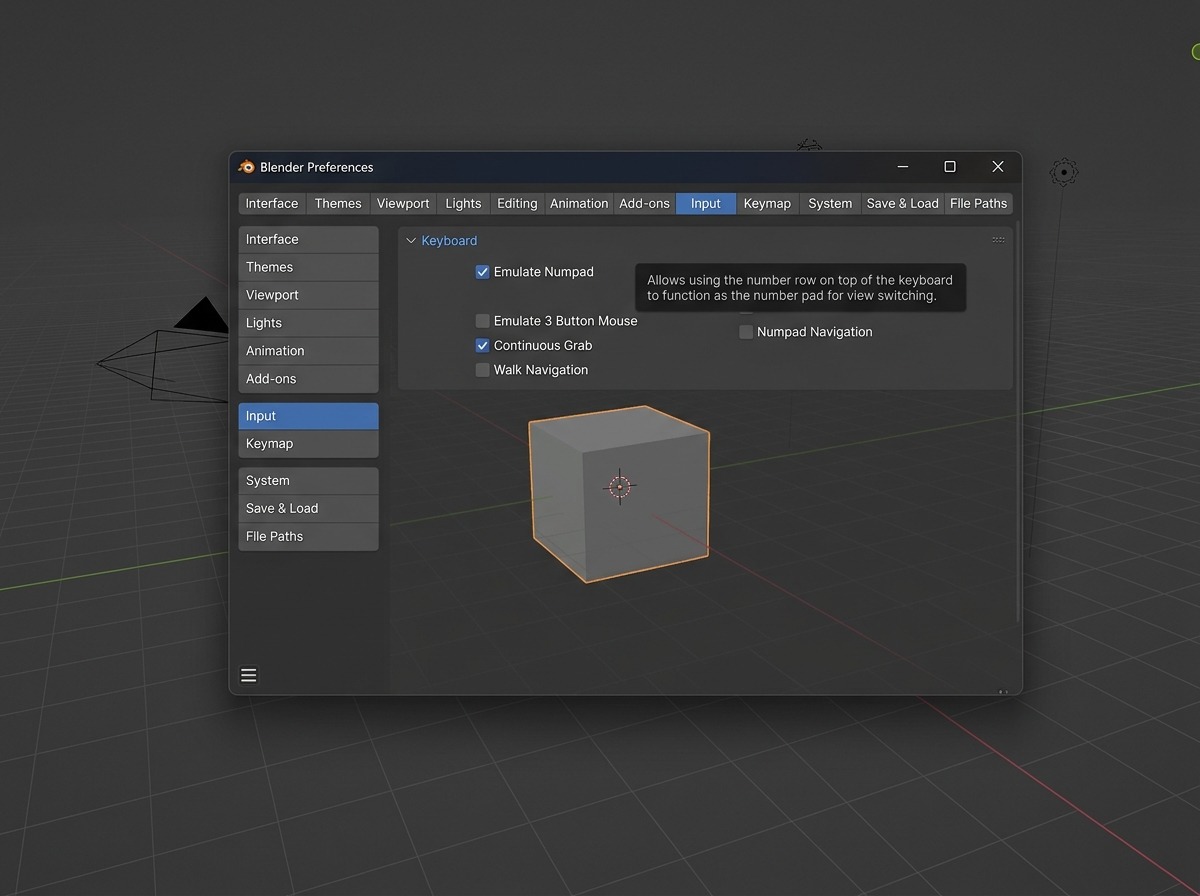Select Add-ons in the left sidebar

pyautogui.click(x=308, y=379)
